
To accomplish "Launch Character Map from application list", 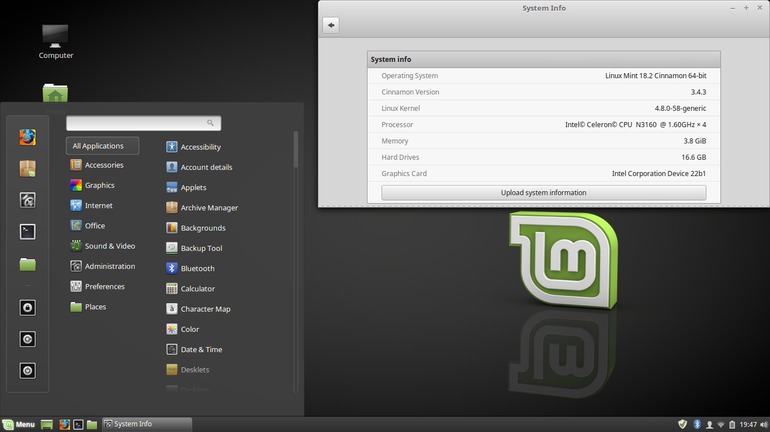I will point(198,309).
